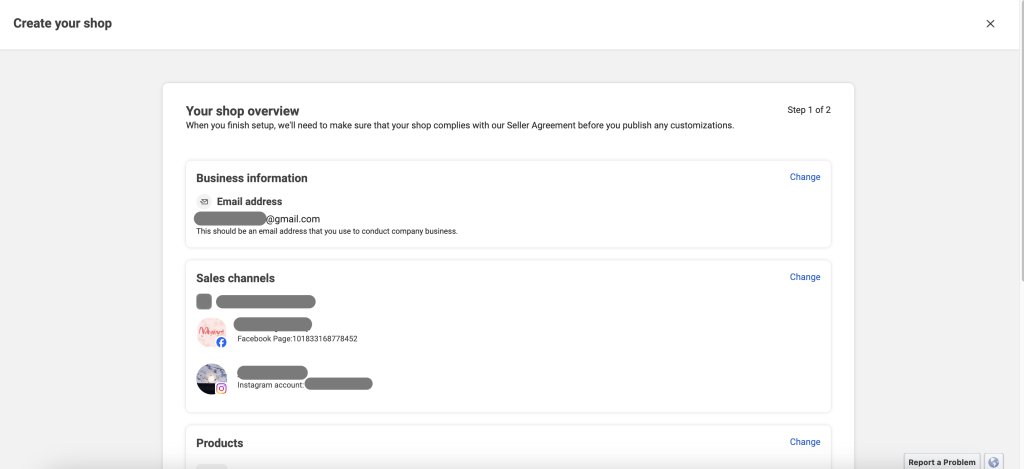
Task: Click the Facebook Page ID text
Action: 297,339
